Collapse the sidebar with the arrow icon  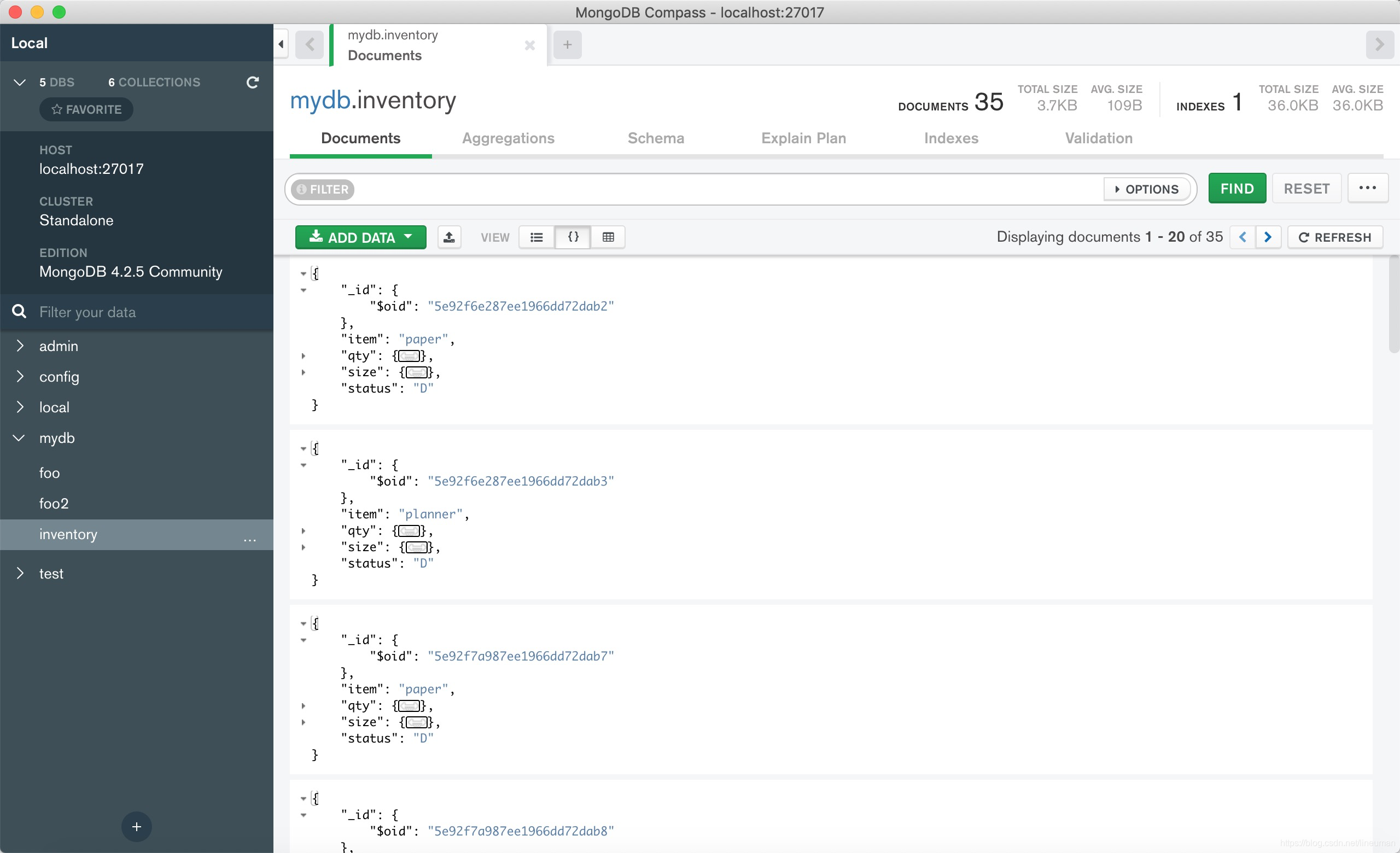tap(281, 44)
